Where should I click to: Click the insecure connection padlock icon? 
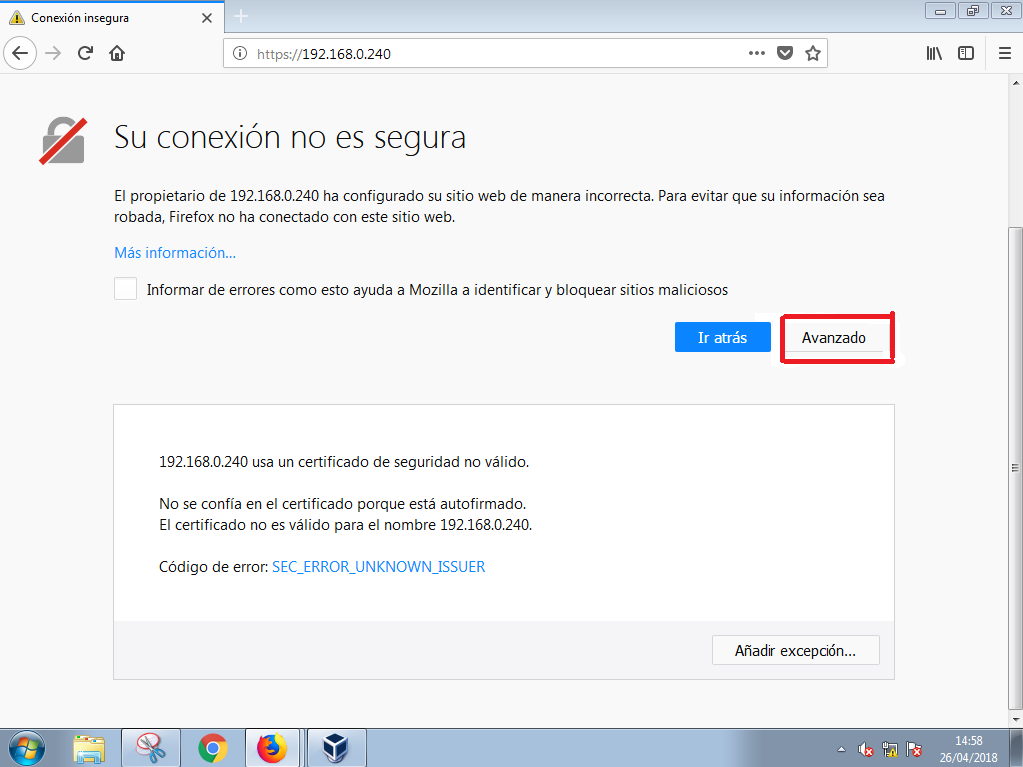point(63,140)
